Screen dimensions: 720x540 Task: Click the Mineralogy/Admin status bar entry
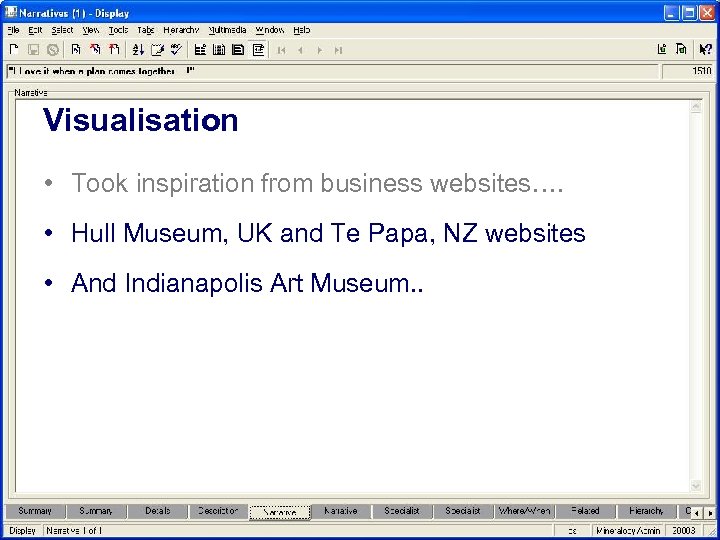point(627,531)
